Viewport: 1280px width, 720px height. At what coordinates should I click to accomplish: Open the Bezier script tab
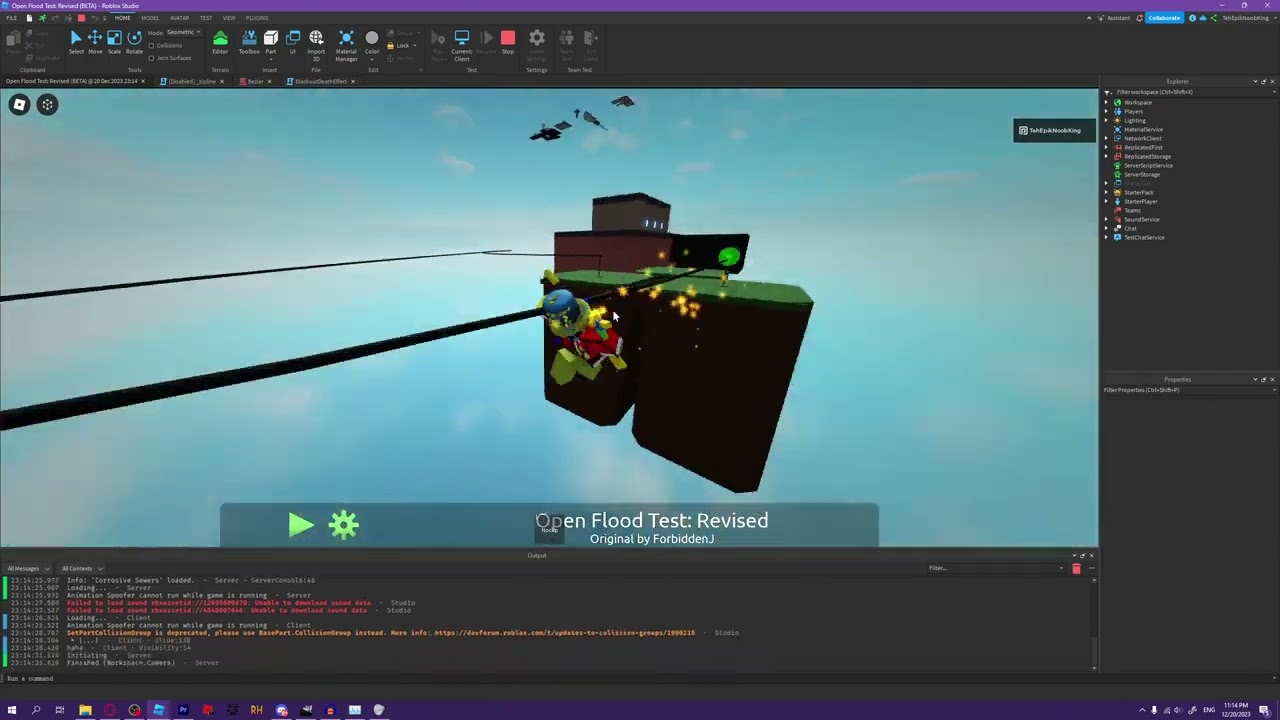pyautogui.click(x=256, y=81)
